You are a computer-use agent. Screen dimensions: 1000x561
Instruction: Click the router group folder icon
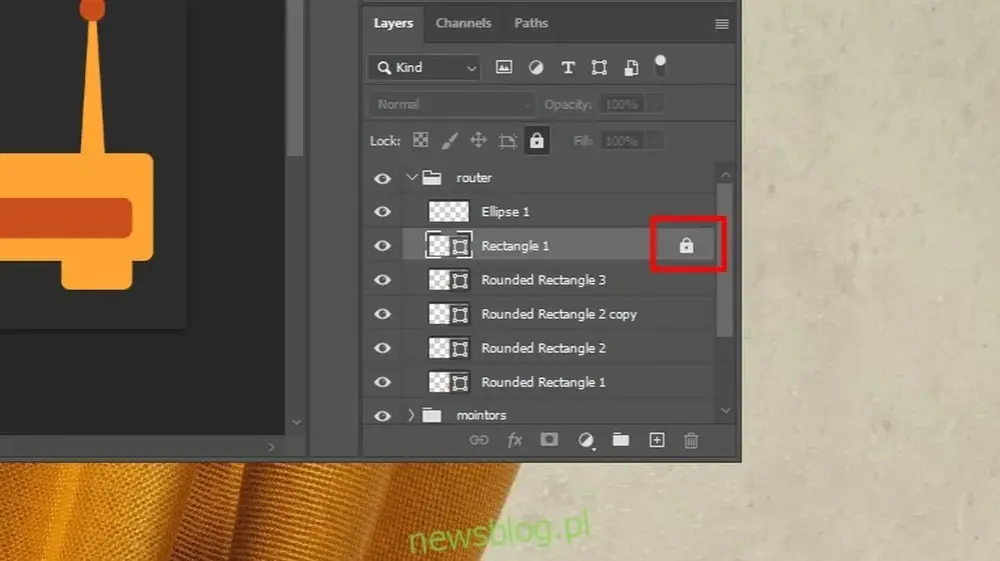432,178
